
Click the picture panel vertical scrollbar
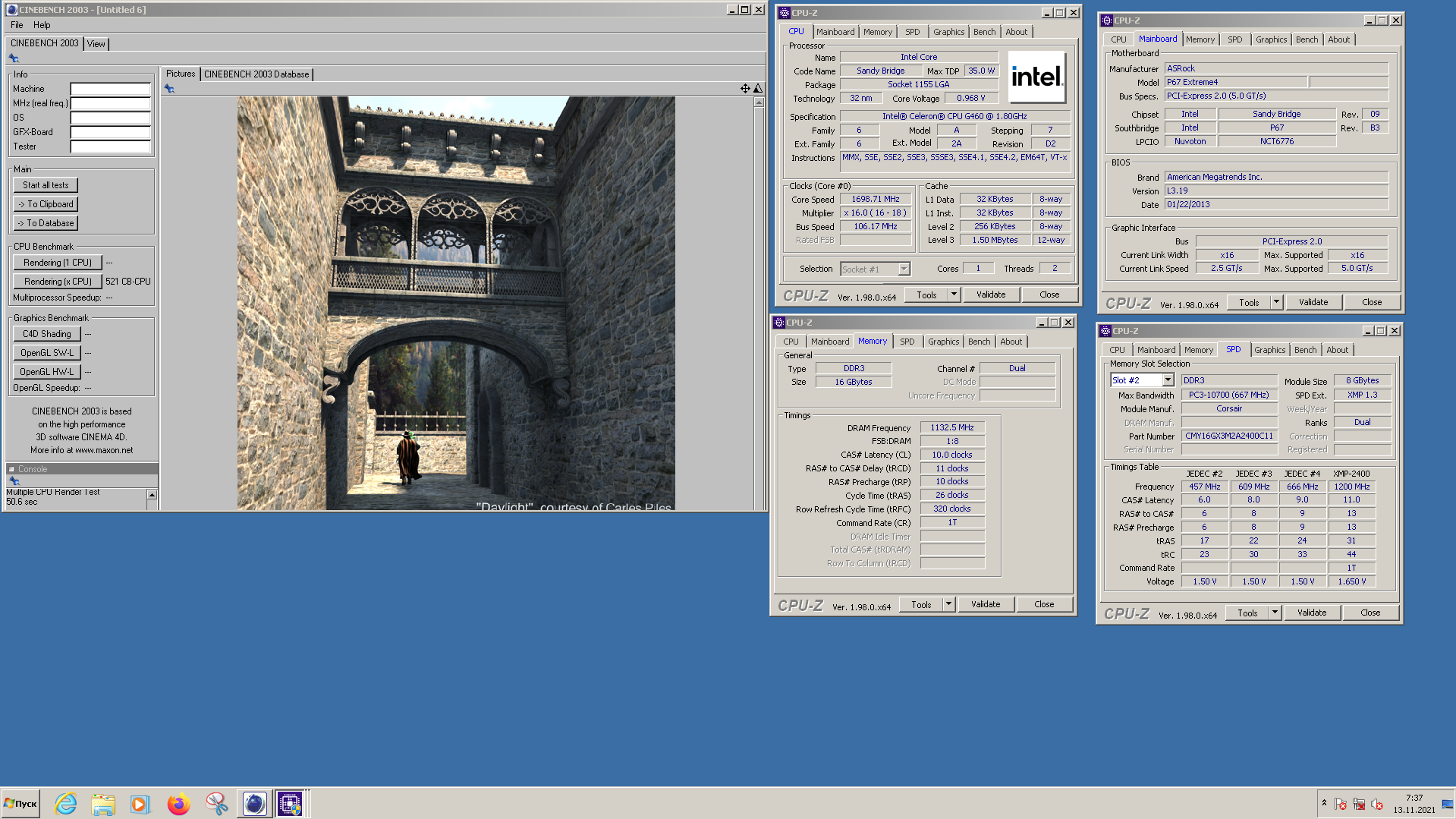[x=759, y=304]
